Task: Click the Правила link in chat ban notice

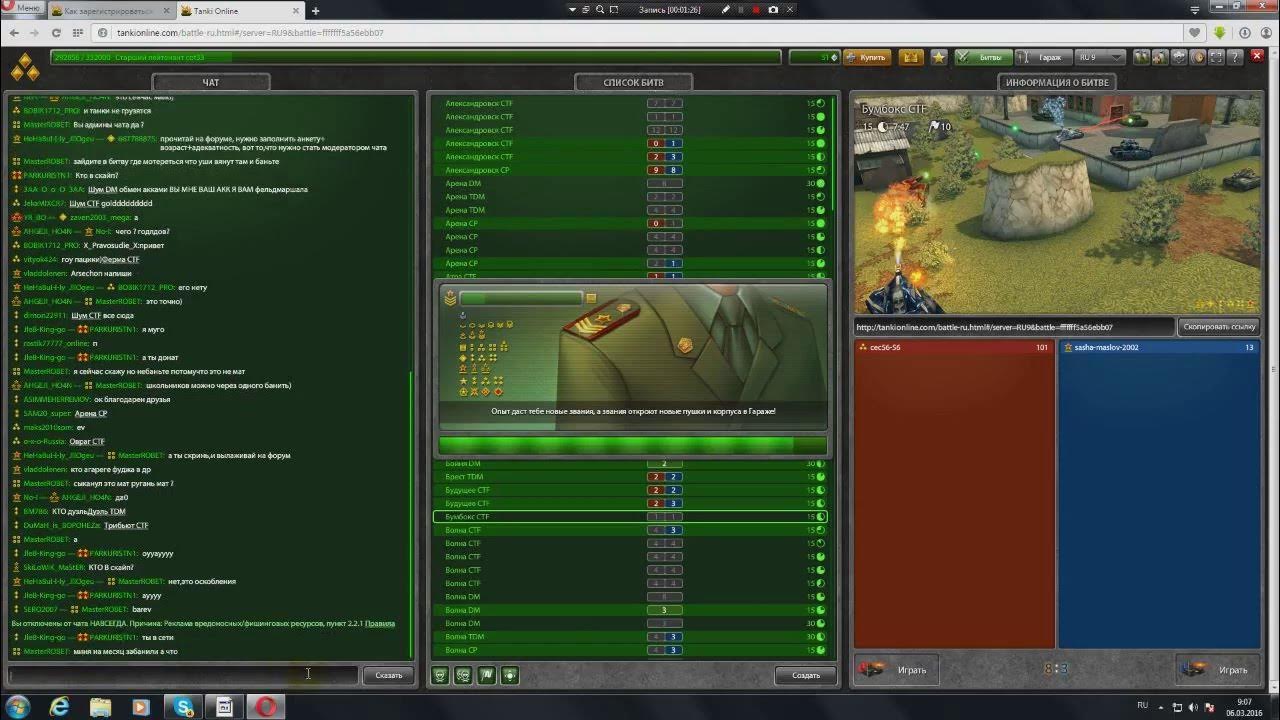Action: tap(380, 623)
